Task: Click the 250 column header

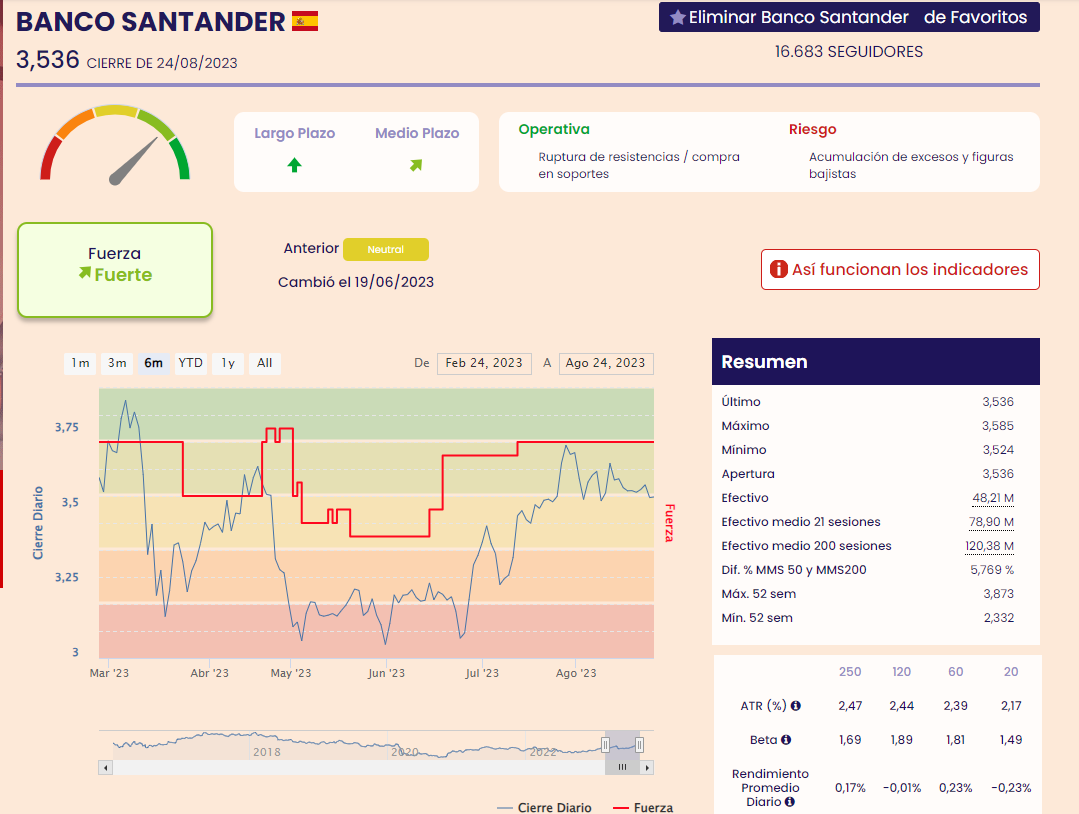Action: pos(850,672)
